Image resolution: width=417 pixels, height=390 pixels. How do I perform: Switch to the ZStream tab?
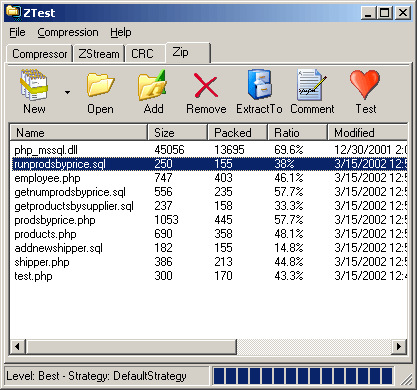click(x=99, y=54)
